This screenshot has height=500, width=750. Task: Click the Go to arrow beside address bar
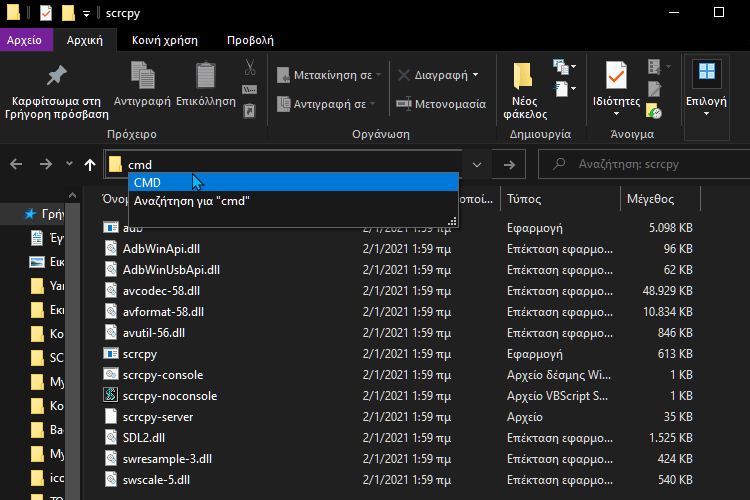(509, 165)
